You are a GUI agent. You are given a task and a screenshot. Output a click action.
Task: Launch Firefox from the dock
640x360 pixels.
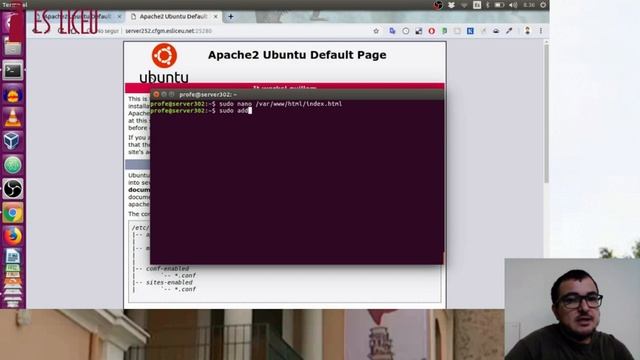click(x=13, y=236)
